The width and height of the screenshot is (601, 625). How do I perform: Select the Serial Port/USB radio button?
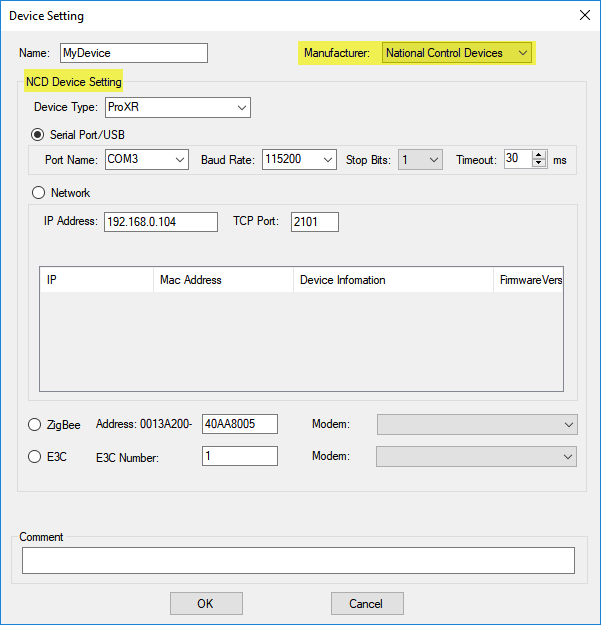point(37,135)
